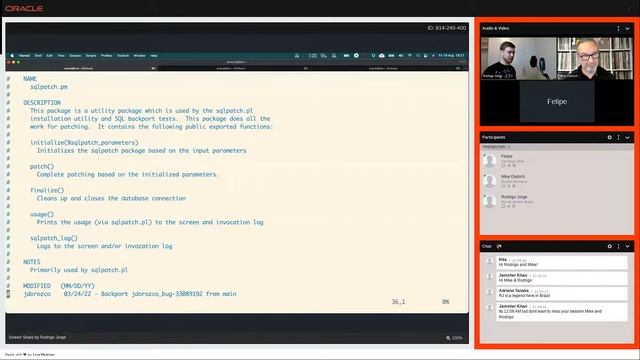Open Participants panel kebab menu
Viewport: 640px width, 360px height.
pyautogui.click(x=619, y=138)
